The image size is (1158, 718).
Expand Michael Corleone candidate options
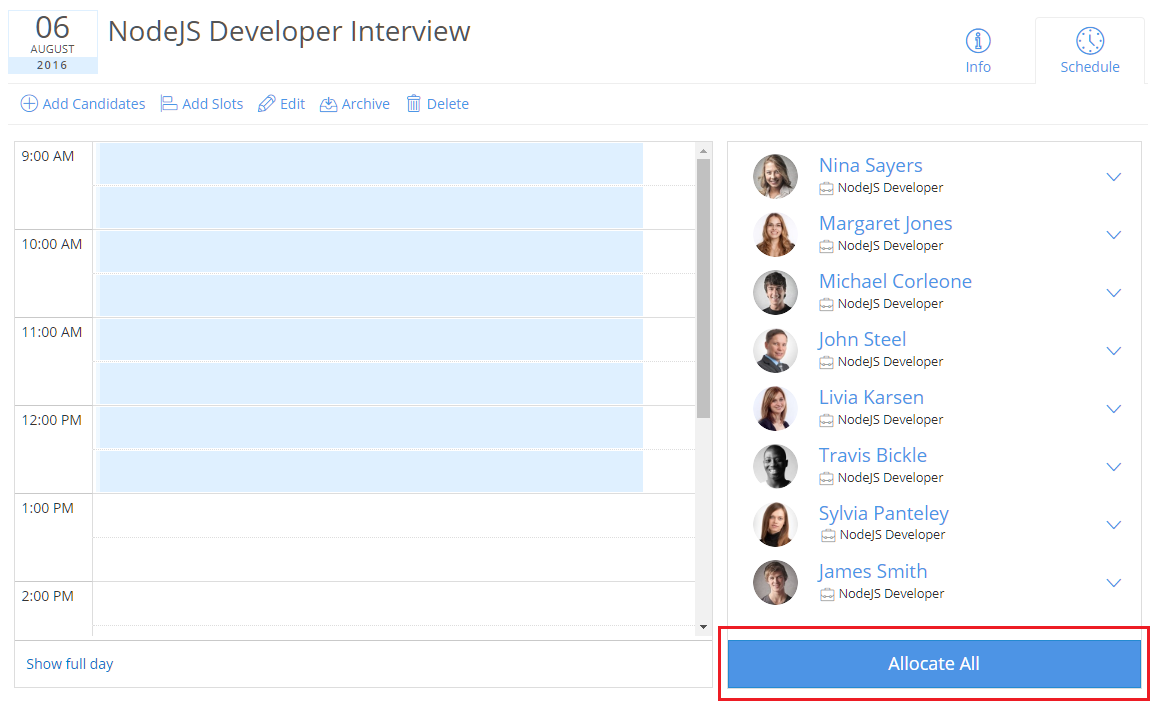[x=1114, y=293]
